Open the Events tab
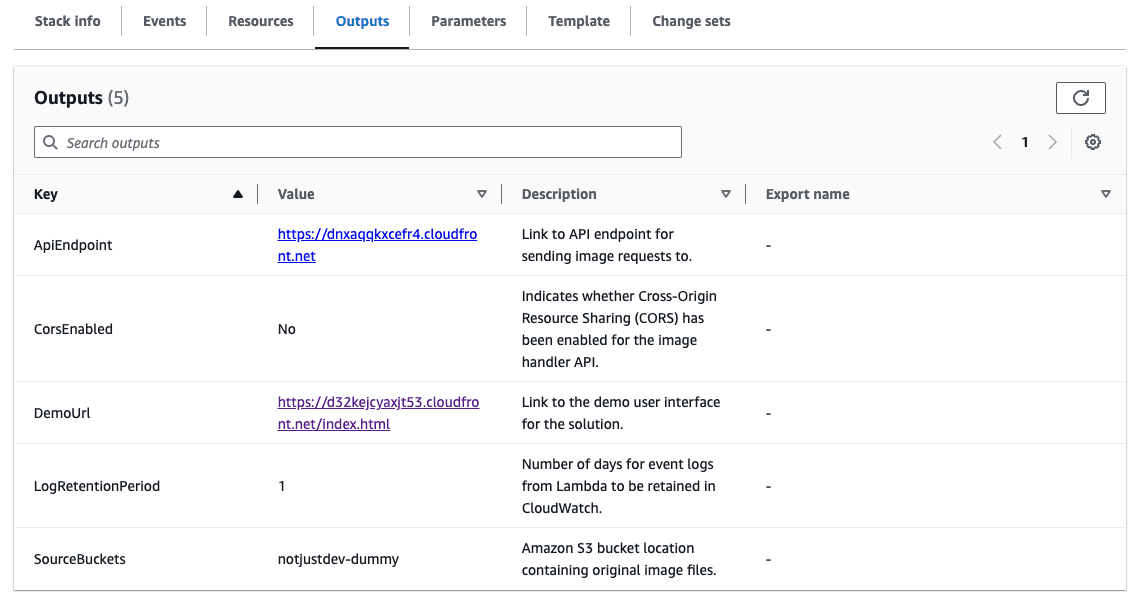Image resolution: width=1130 pixels, height=596 pixels. click(164, 21)
